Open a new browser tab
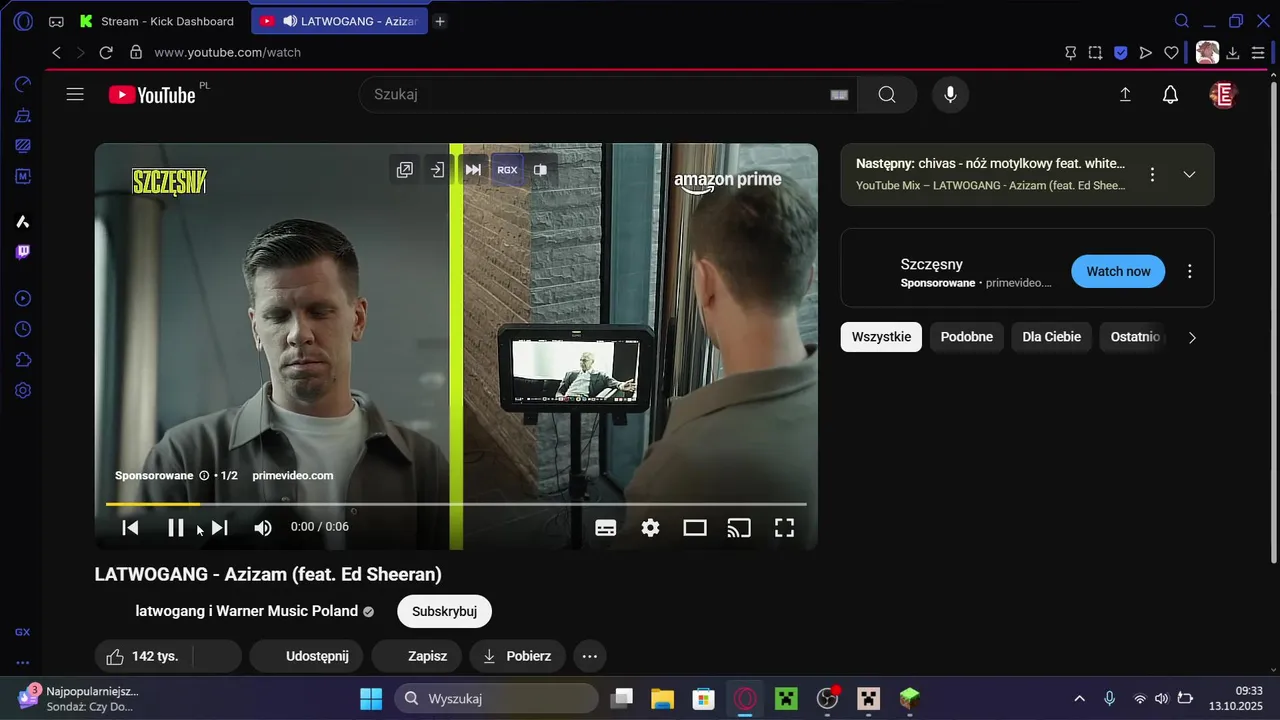 pyautogui.click(x=440, y=21)
